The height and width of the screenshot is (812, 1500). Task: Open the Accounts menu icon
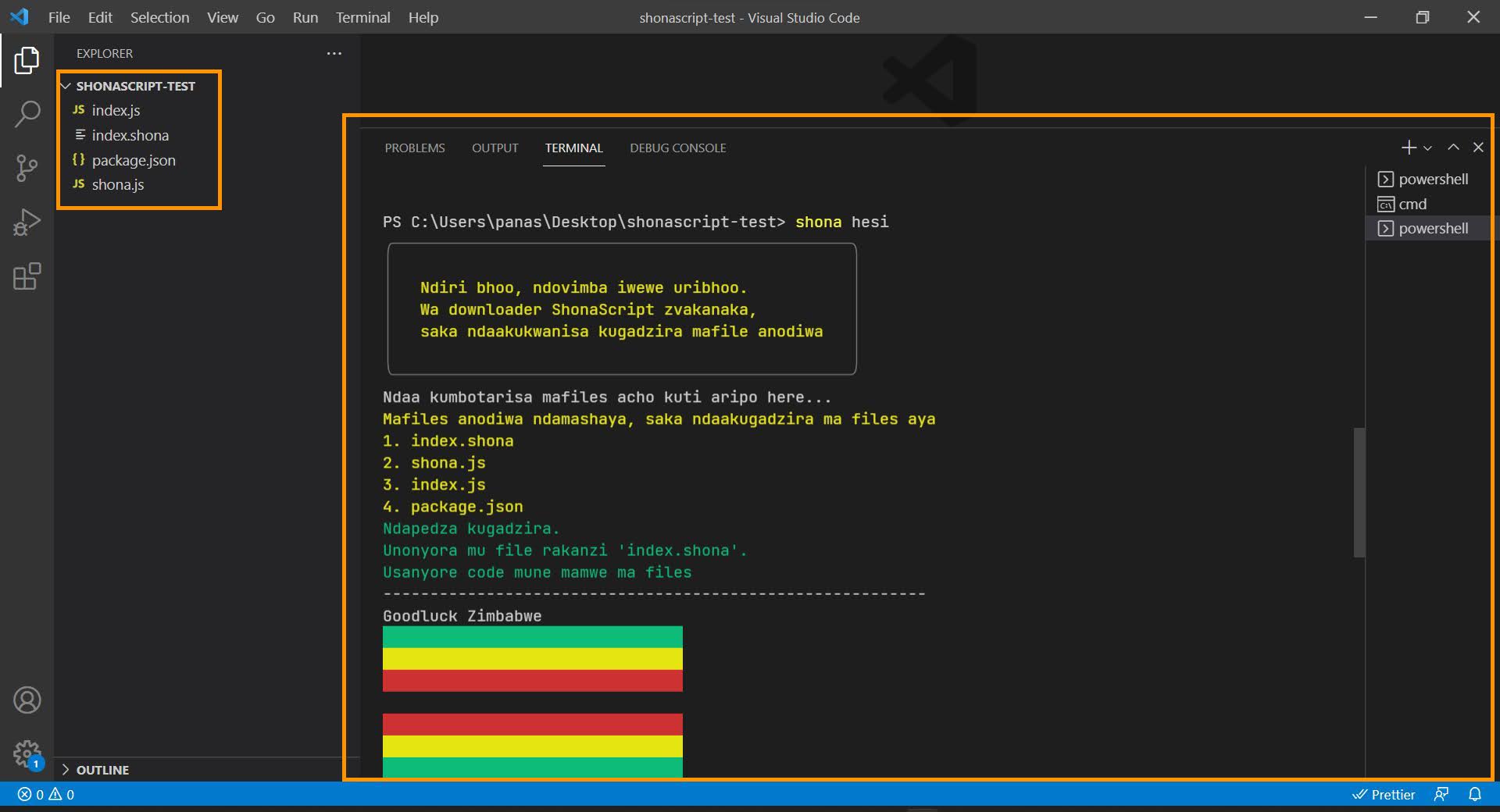[x=27, y=700]
